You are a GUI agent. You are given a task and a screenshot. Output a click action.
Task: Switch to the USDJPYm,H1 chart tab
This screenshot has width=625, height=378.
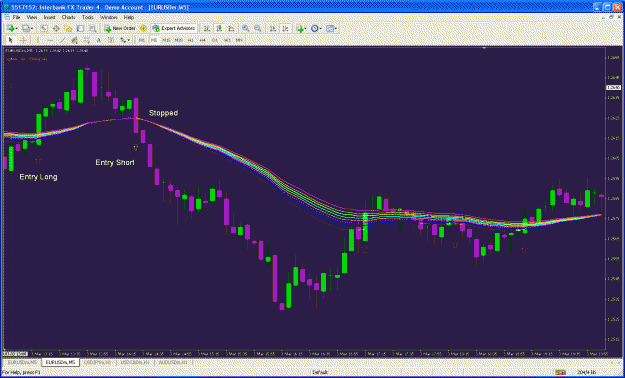[x=98, y=362]
